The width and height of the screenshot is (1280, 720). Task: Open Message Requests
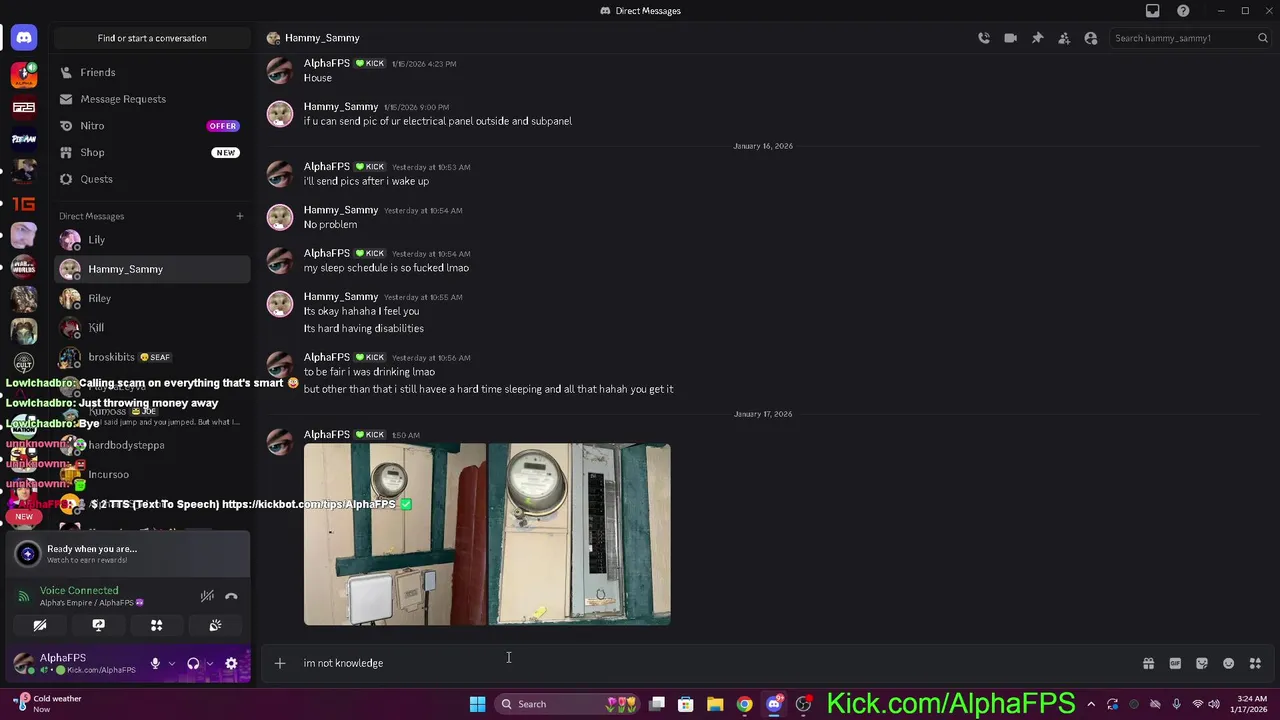pos(152,99)
